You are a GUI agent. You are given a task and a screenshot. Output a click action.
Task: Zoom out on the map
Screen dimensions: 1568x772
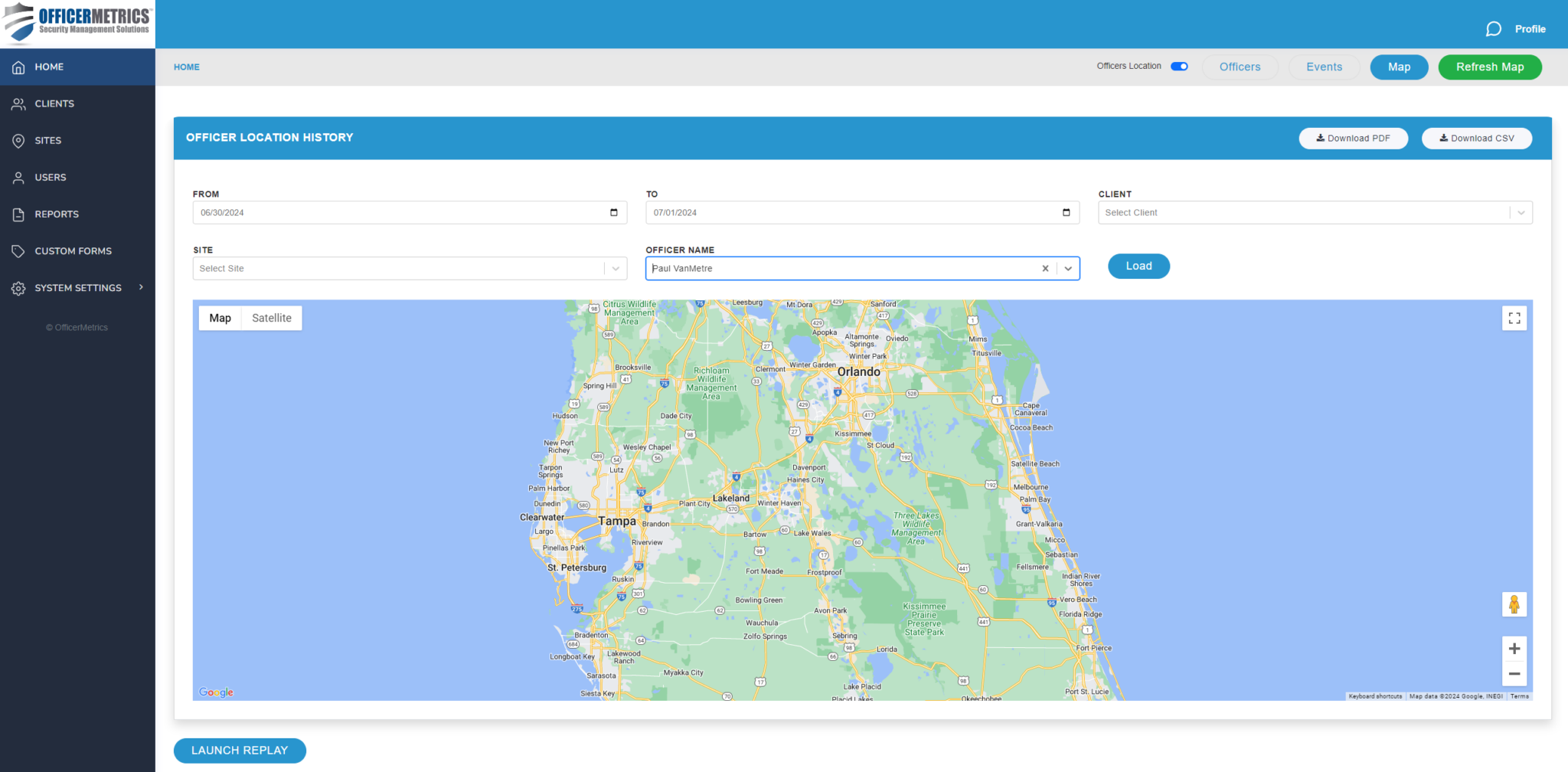1514,674
